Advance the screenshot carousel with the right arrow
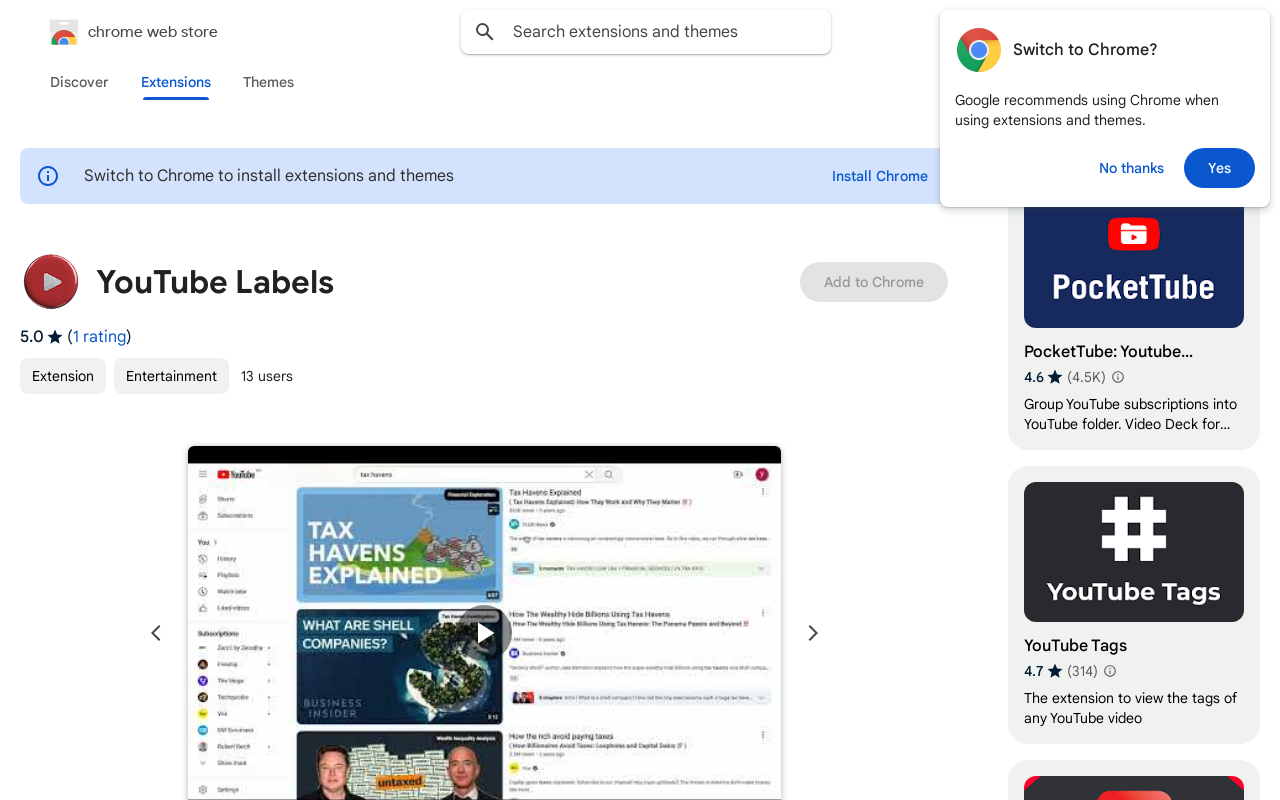 pyautogui.click(x=812, y=633)
